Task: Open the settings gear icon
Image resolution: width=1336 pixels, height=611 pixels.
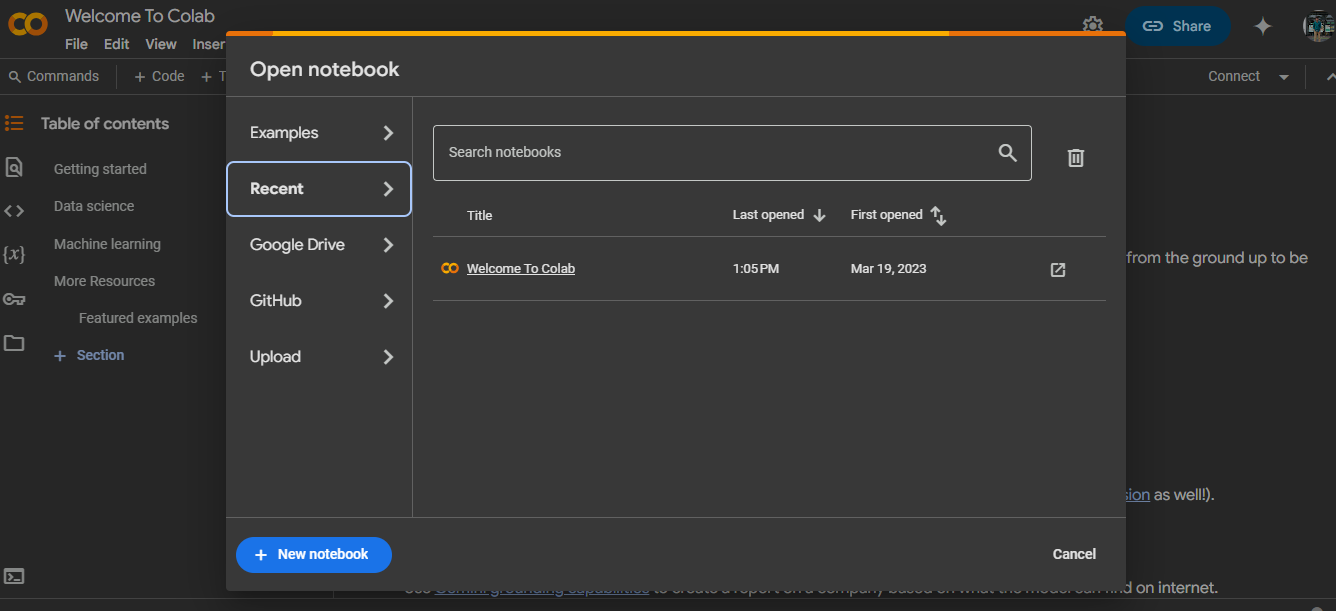Action: pos(1093,25)
